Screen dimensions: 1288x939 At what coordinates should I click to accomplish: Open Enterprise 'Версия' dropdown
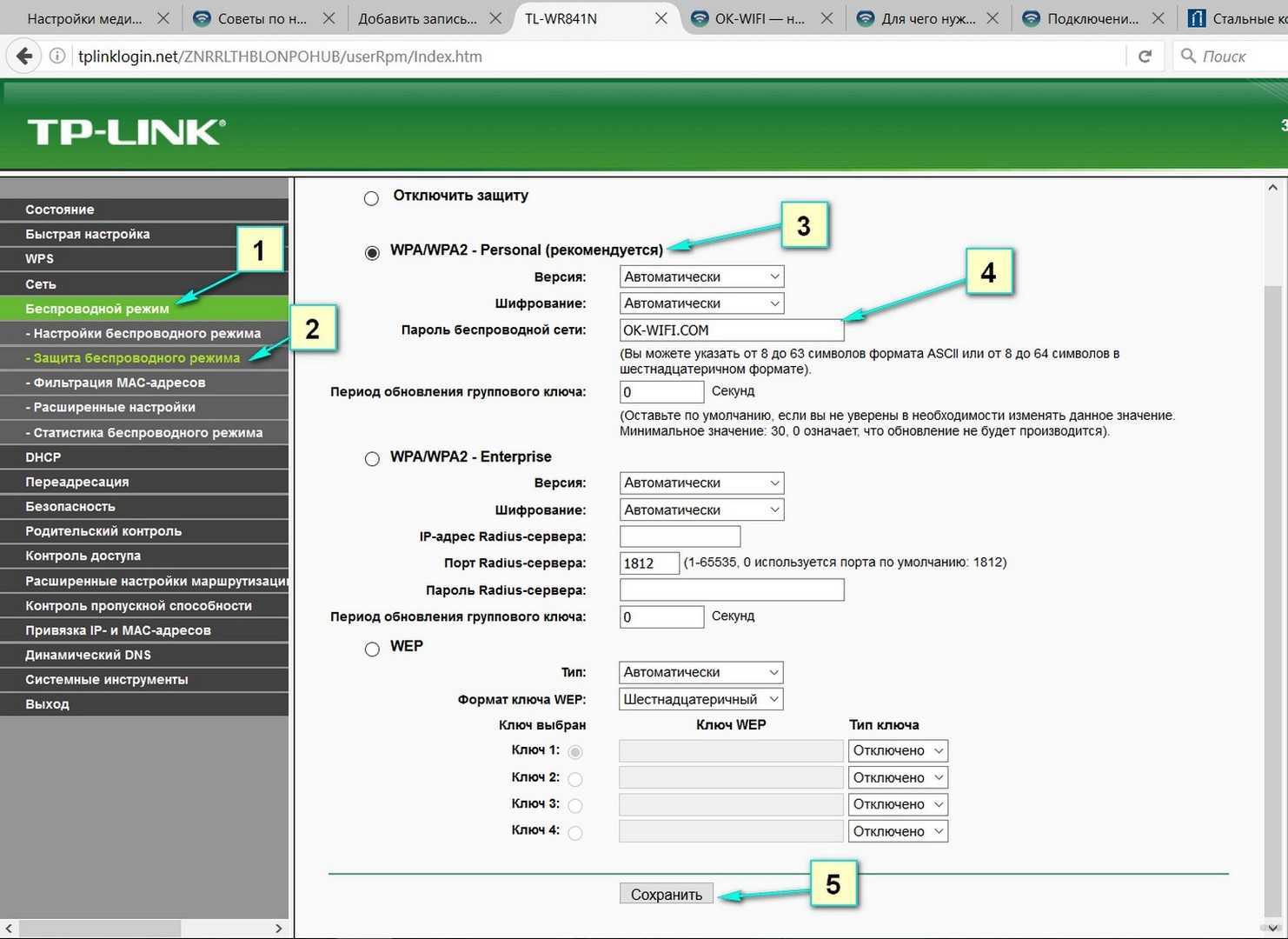pos(701,483)
